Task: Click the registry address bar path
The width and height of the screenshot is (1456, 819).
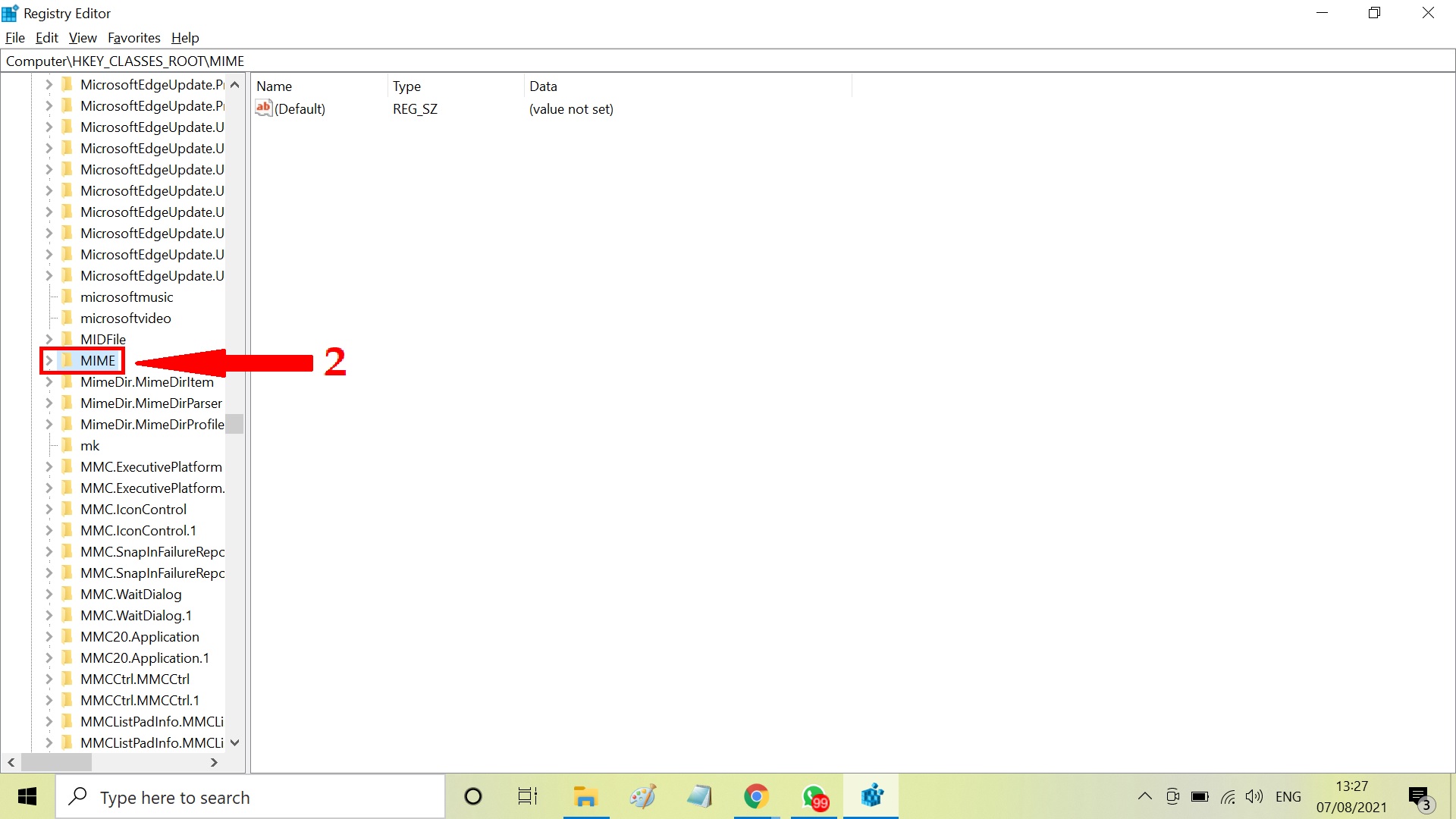Action: 125,61
